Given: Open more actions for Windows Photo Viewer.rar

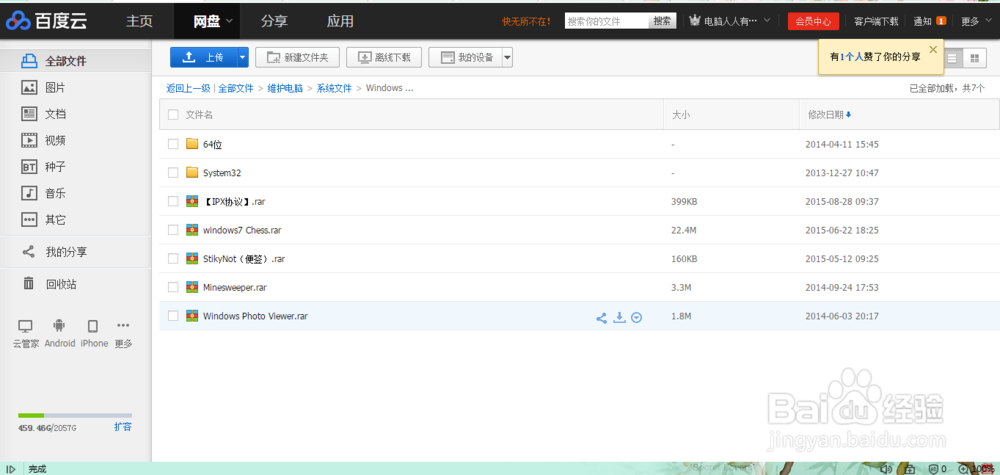Looking at the screenshot, I should (x=636, y=318).
